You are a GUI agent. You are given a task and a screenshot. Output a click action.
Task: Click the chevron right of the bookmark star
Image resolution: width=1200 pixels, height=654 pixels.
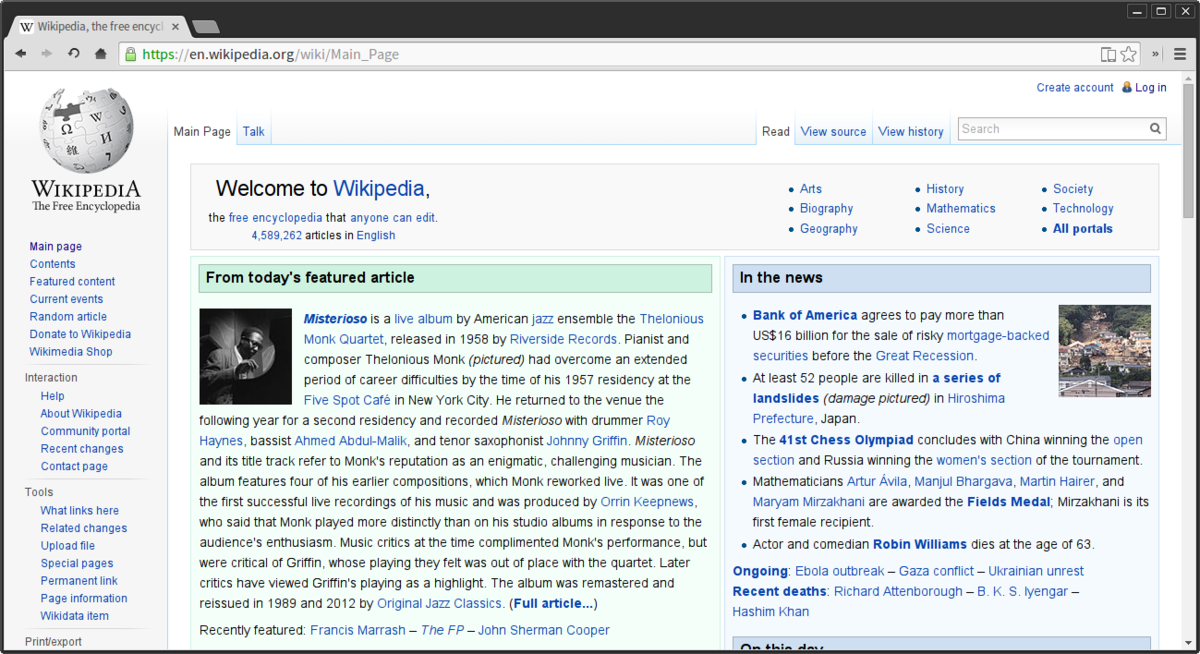[1154, 54]
